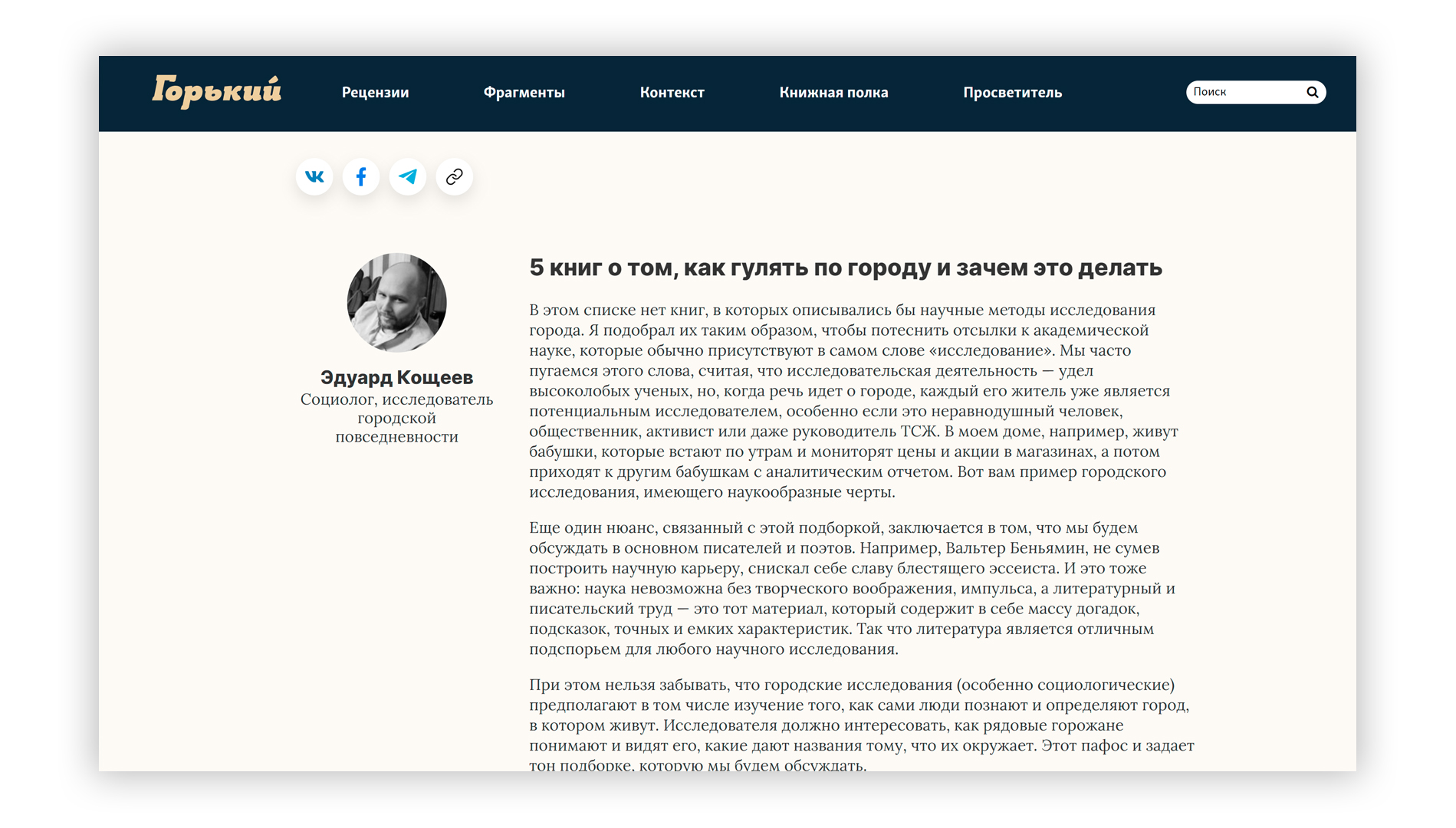This screenshot has width=1456, height=828.
Task: Click the author's round portrait photo
Action: 396,303
